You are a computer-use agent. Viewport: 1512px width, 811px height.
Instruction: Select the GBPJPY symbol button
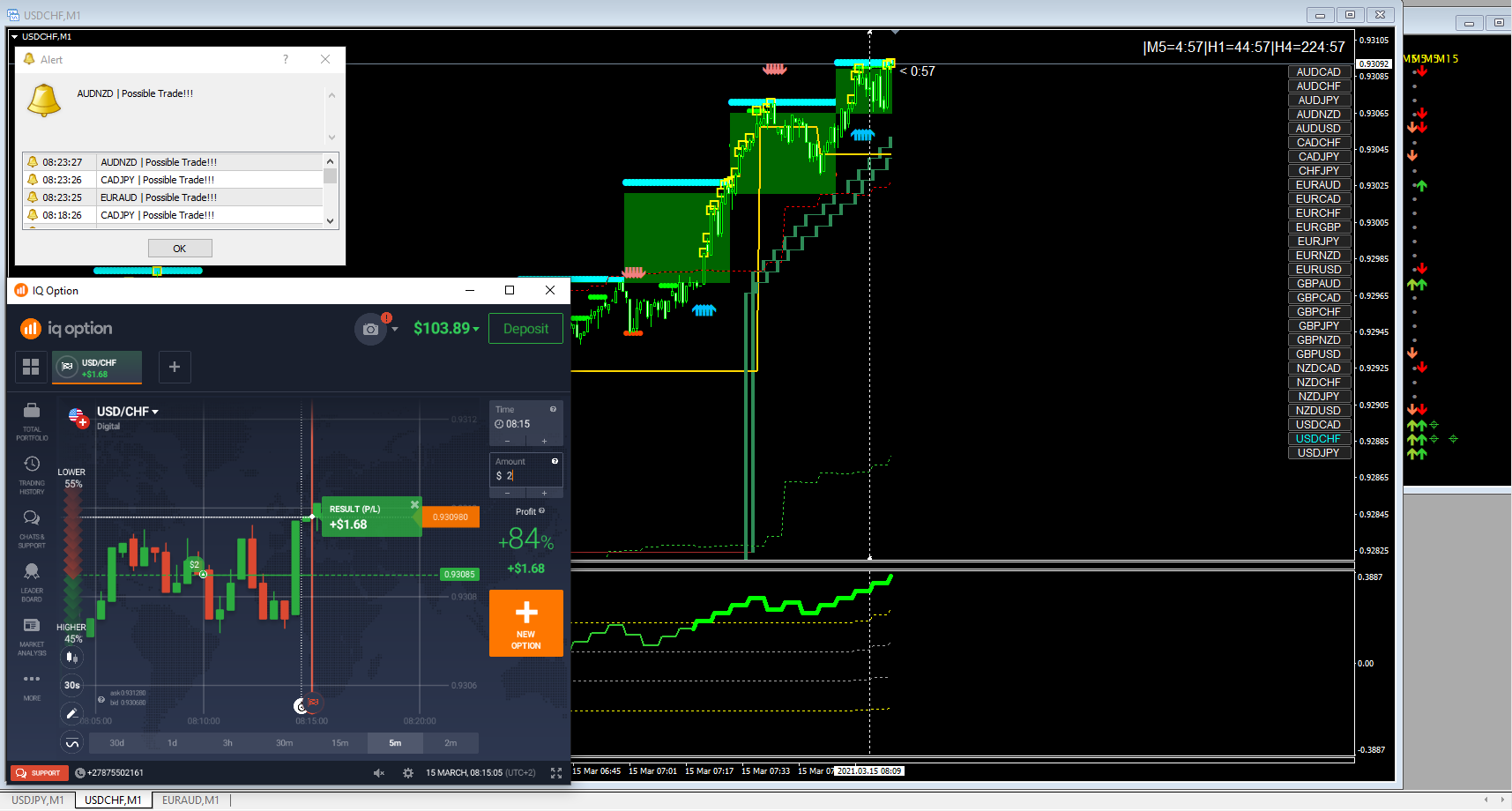tap(1319, 326)
